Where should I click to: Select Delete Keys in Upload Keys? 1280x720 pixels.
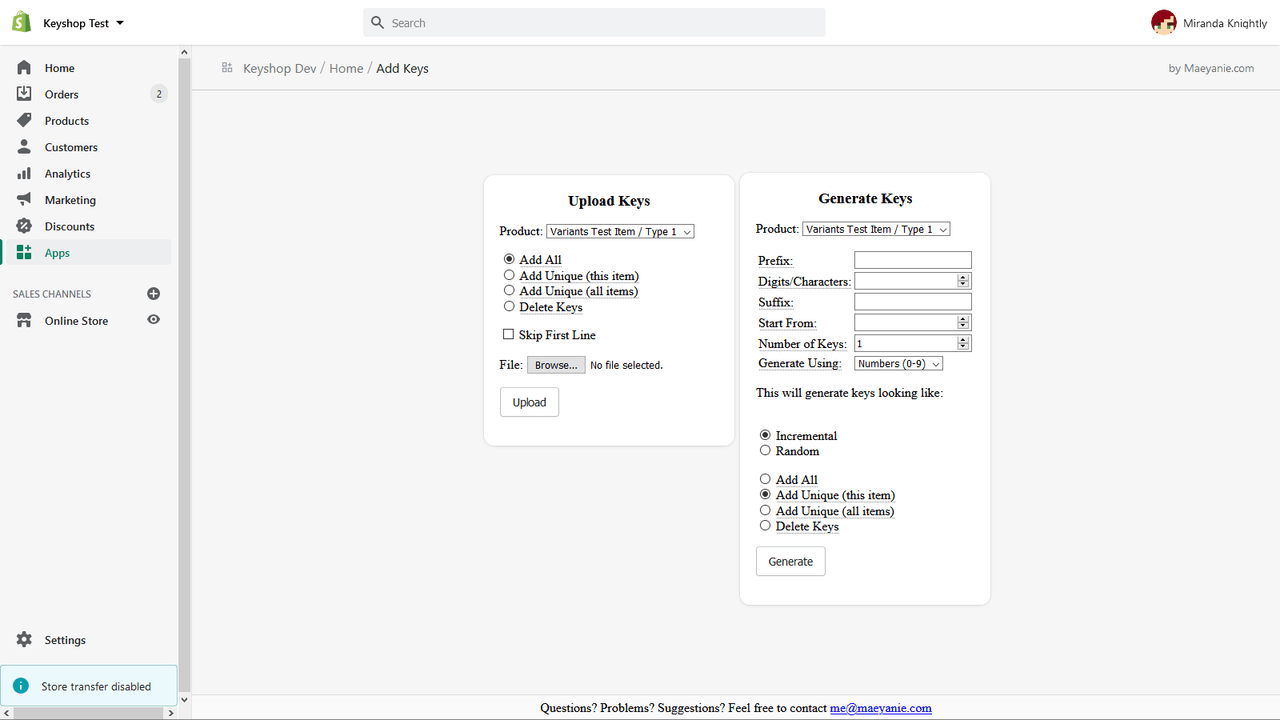[509, 306]
